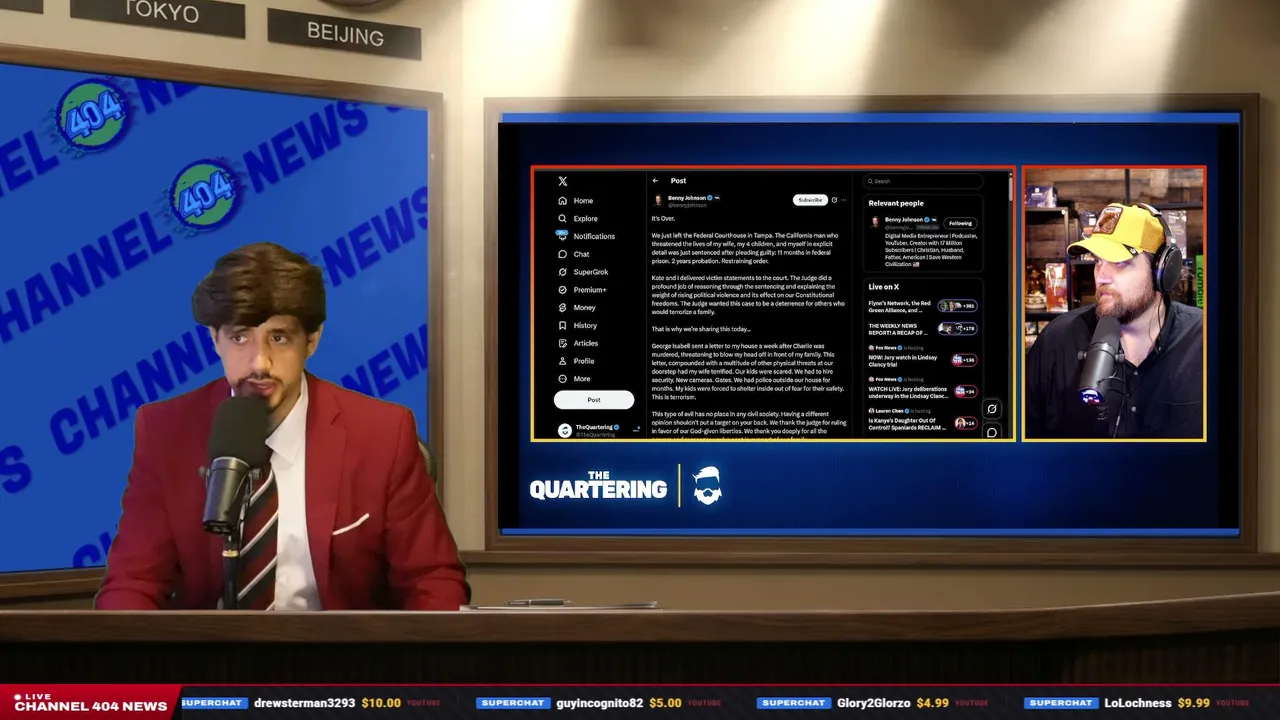Open the Chat bubble icon in sidebar
Image resolution: width=1280 pixels, height=720 pixels.
click(x=563, y=254)
